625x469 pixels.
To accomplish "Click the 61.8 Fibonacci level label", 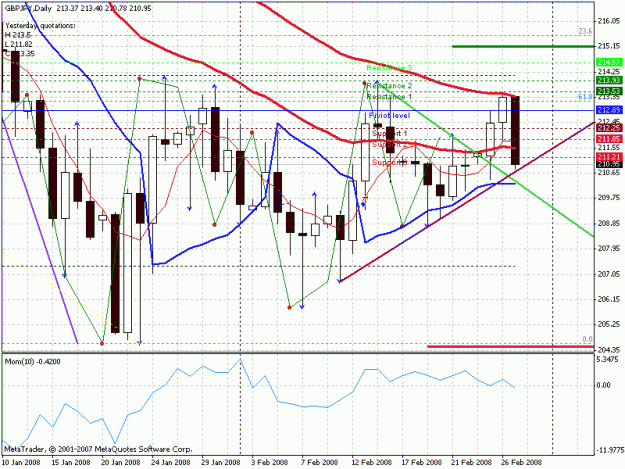I will 585,97.
